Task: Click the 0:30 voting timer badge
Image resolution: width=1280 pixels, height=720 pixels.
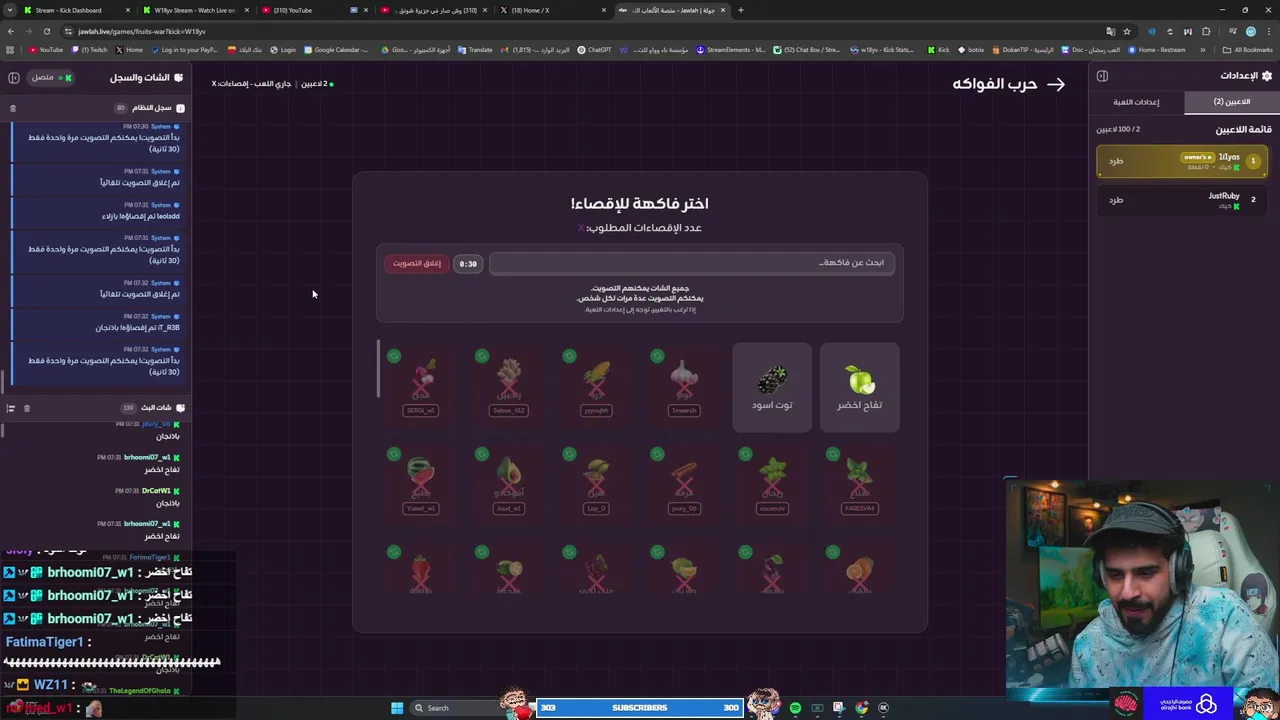Action: [468, 264]
